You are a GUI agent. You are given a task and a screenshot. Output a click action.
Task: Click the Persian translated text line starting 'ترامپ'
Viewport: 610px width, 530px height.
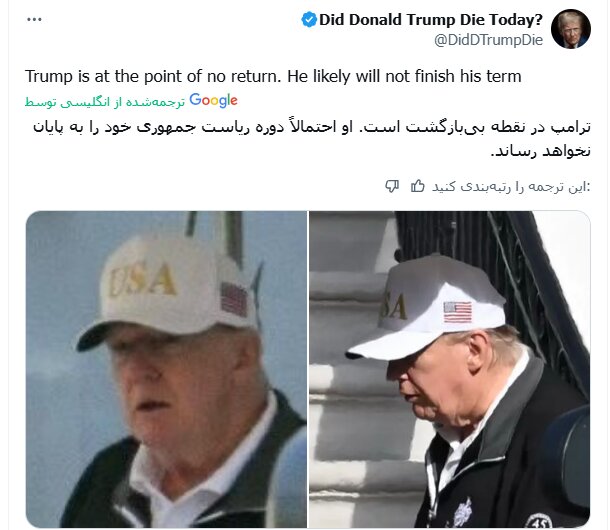click(312, 127)
